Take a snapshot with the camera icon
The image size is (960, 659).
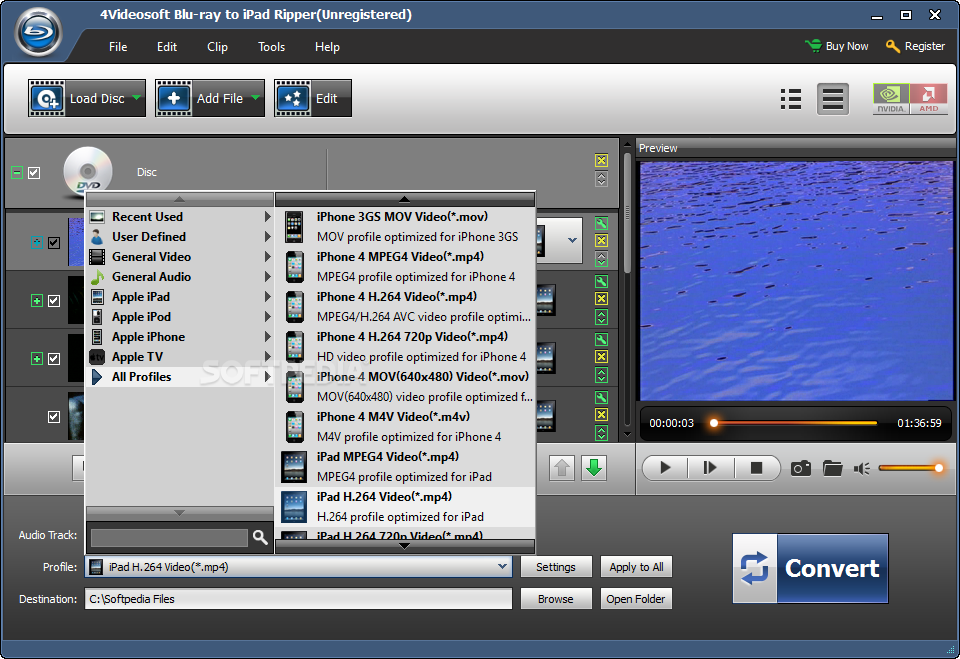point(800,469)
